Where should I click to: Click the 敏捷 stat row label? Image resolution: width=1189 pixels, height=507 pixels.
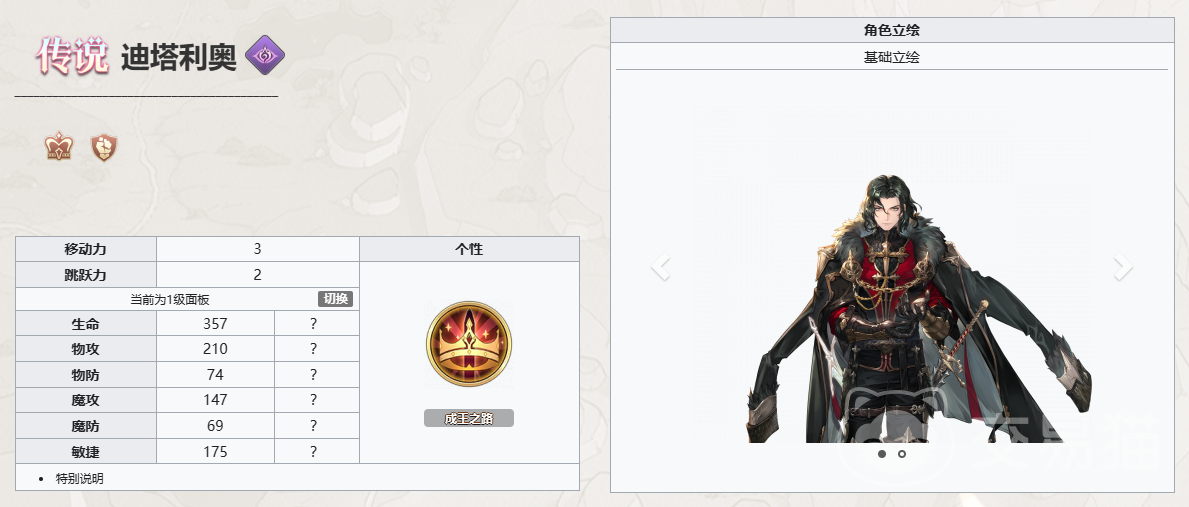pyautogui.click(x=86, y=452)
